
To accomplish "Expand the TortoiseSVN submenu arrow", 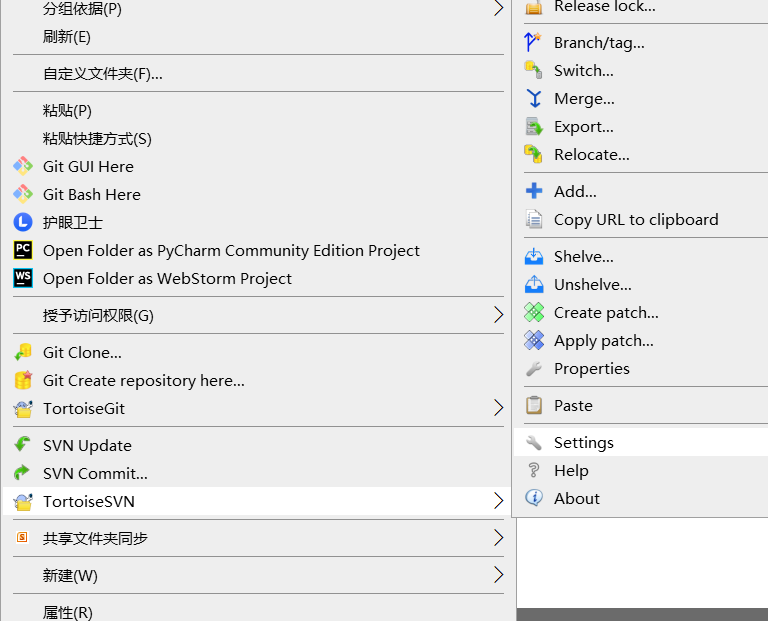I will [499, 501].
